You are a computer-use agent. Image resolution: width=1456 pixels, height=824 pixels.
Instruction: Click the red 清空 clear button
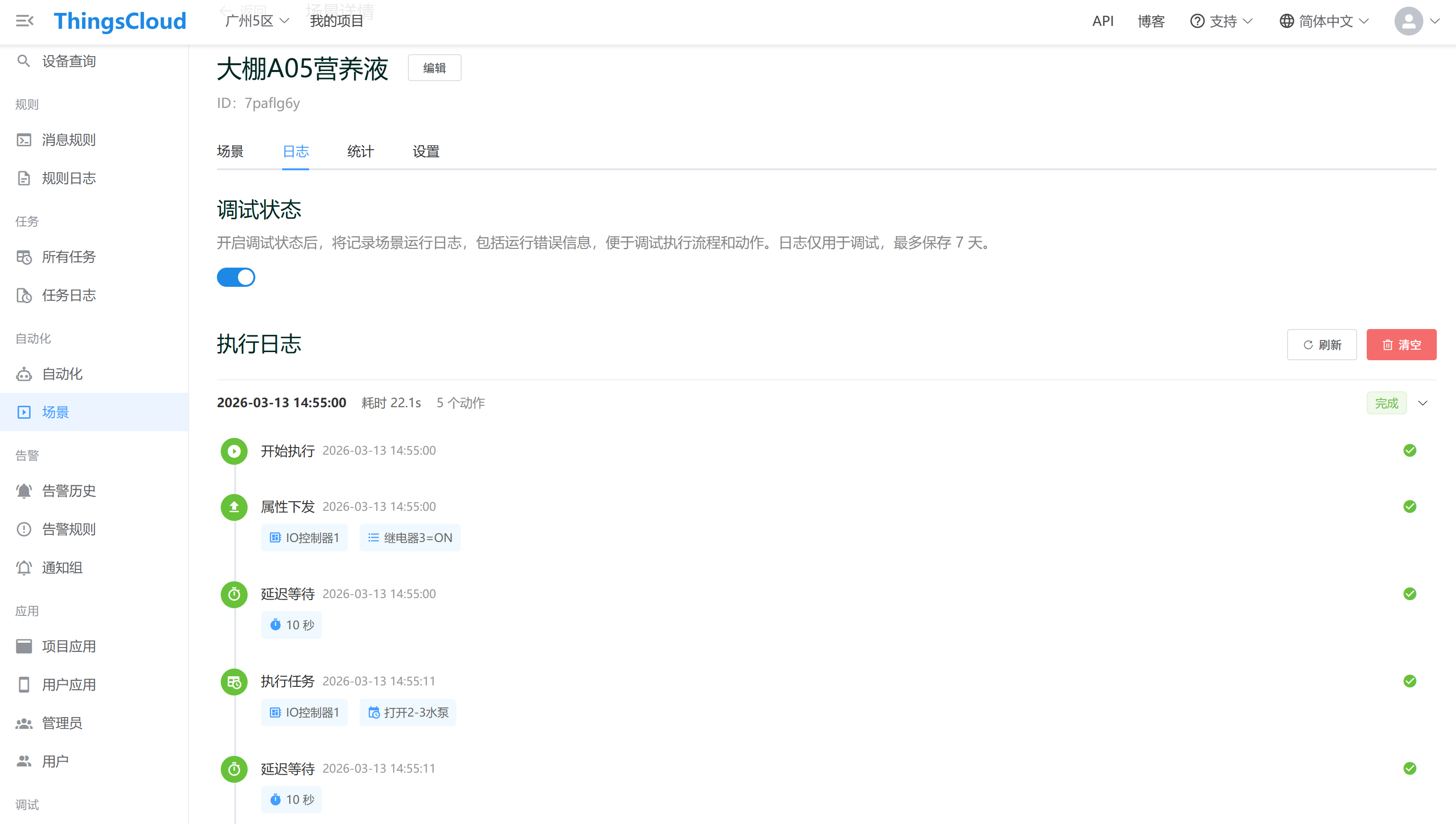click(x=1401, y=345)
